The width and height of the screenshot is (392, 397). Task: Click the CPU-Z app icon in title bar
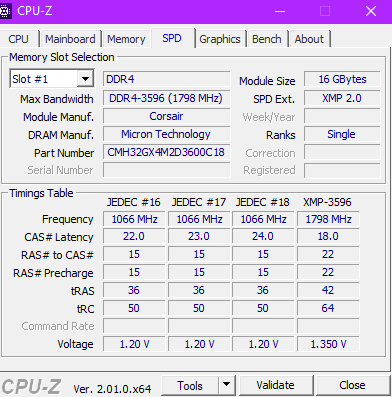click(5, 11)
